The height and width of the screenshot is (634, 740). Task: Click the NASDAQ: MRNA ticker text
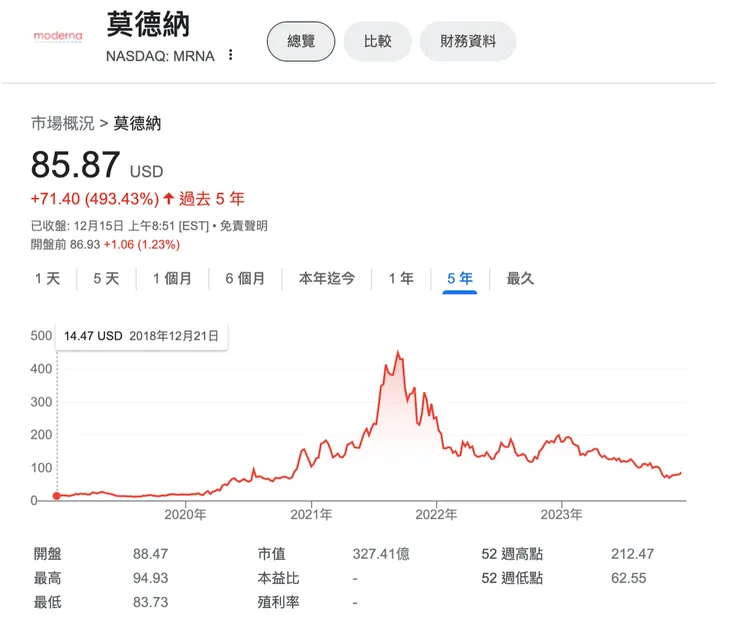click(x=160, y=56)
